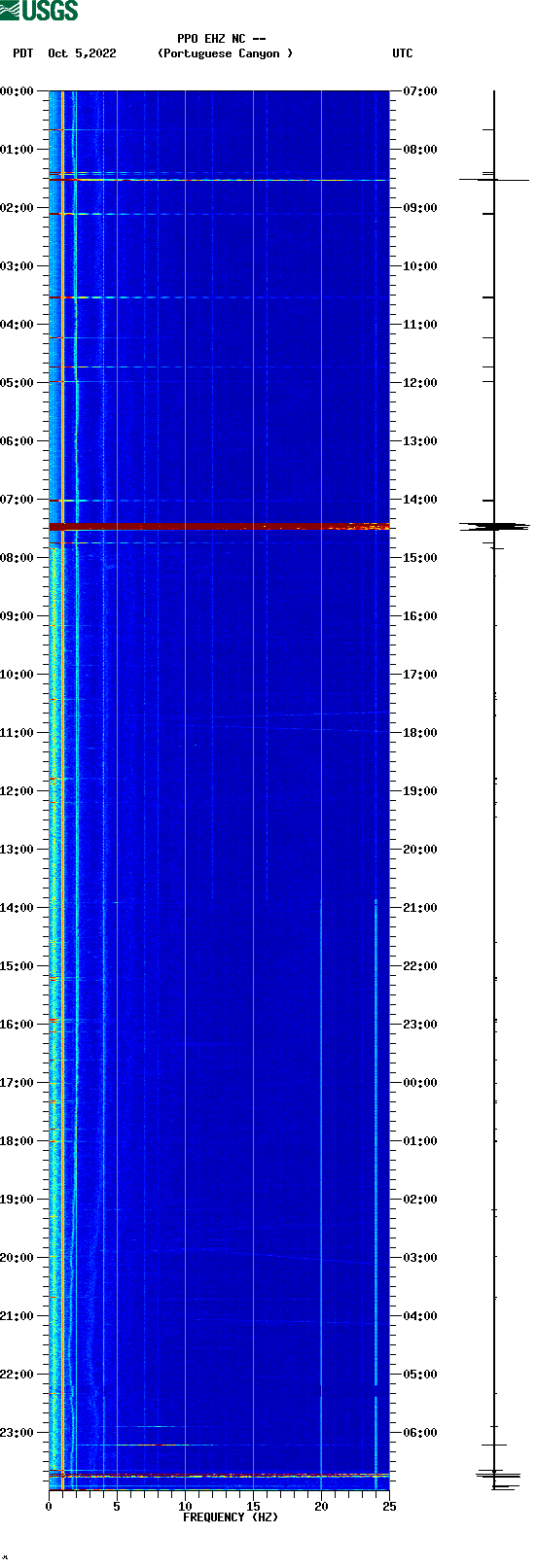Click frequency axis tick label '15'

click(253, 1507)
